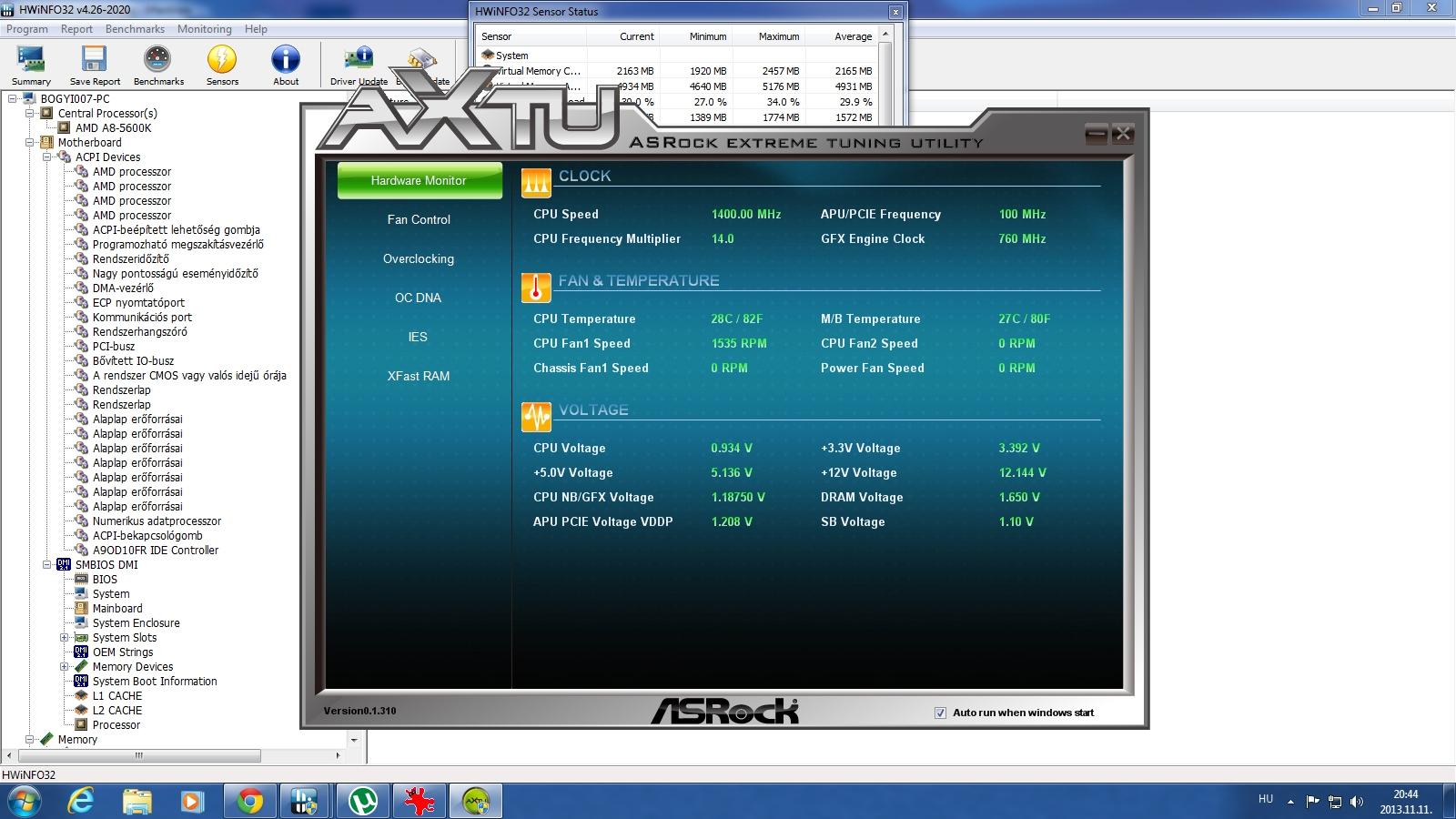Open the Program menu
1456x819 pixels.
point(27,29)
